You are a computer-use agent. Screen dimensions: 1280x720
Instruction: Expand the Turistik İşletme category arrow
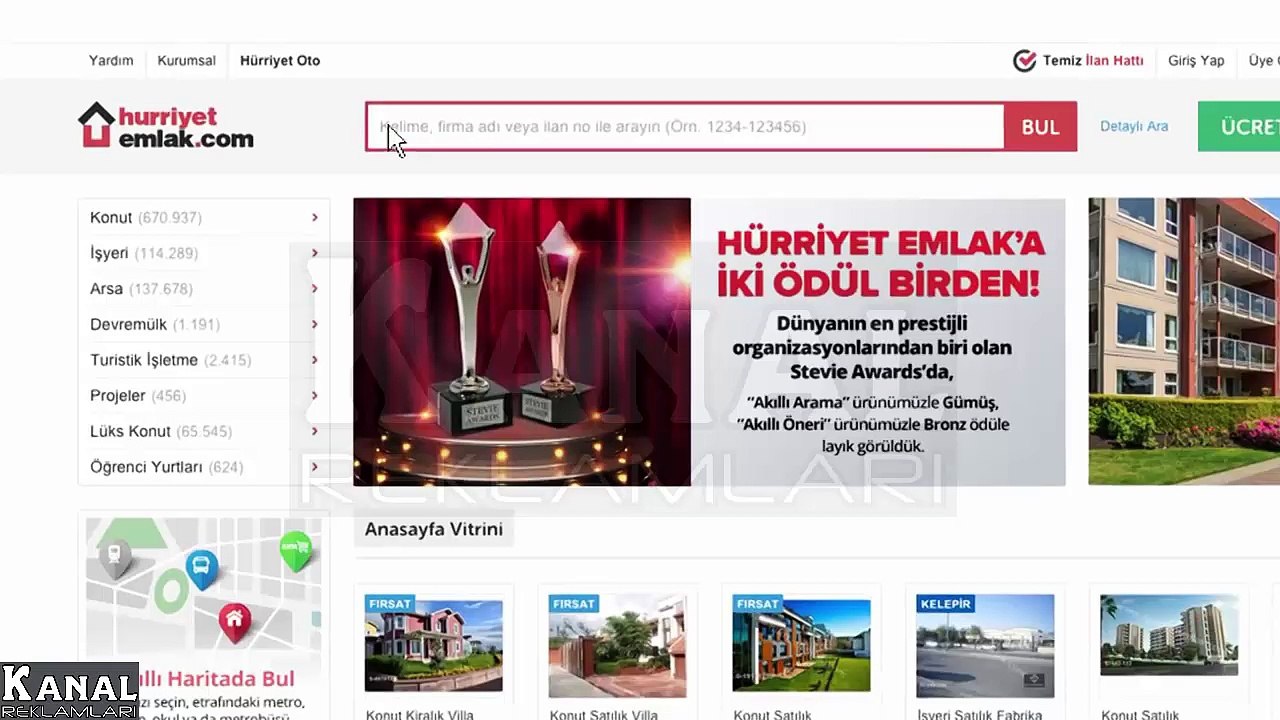click(x=314, y=360)
